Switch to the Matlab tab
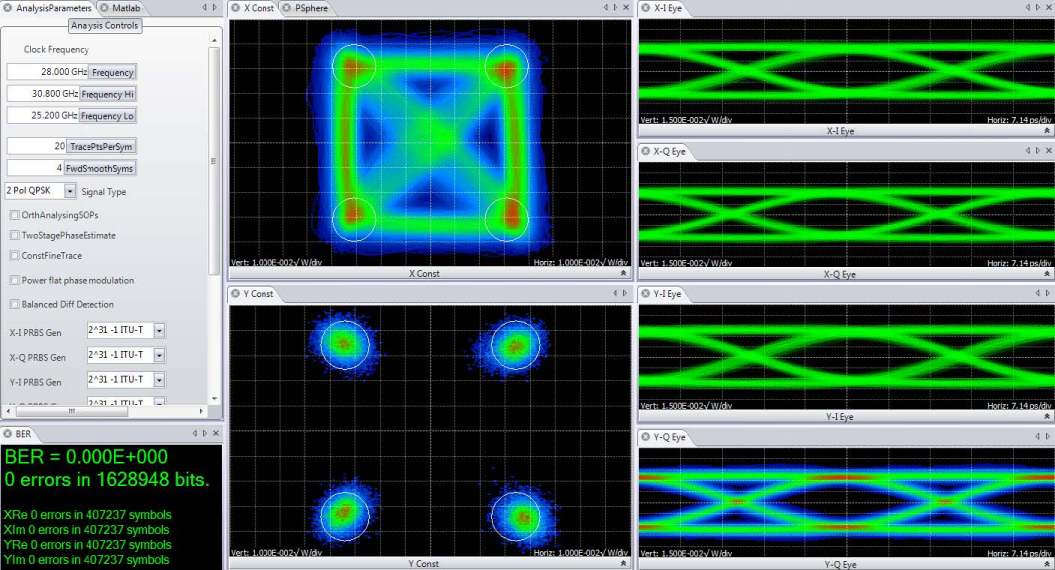The width and height of the screenshot is (1055, 570). (x=125, y=8)
